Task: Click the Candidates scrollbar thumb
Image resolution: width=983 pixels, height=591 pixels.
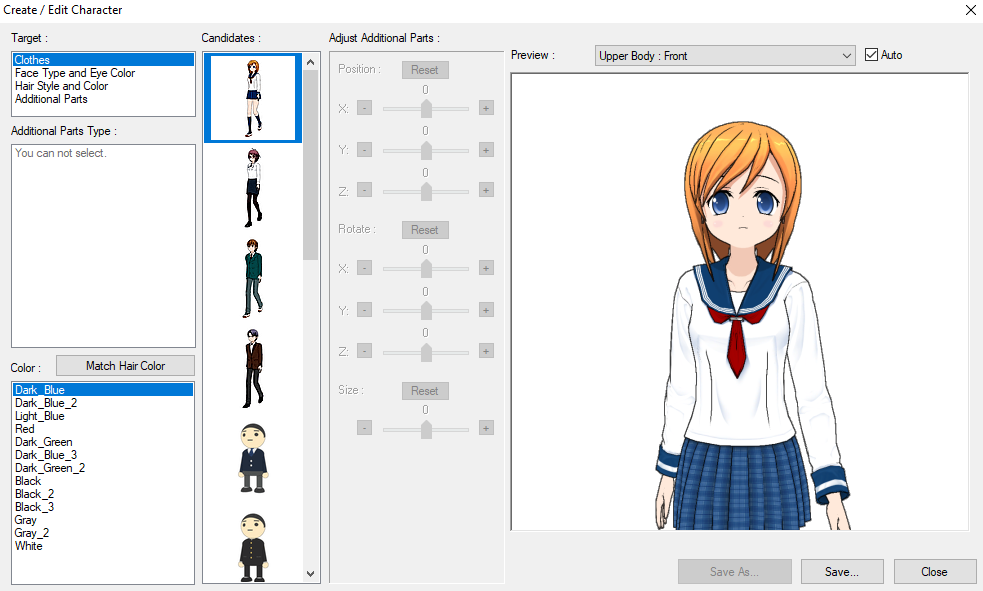Action: pyautogui.click(x=310, y=165)
